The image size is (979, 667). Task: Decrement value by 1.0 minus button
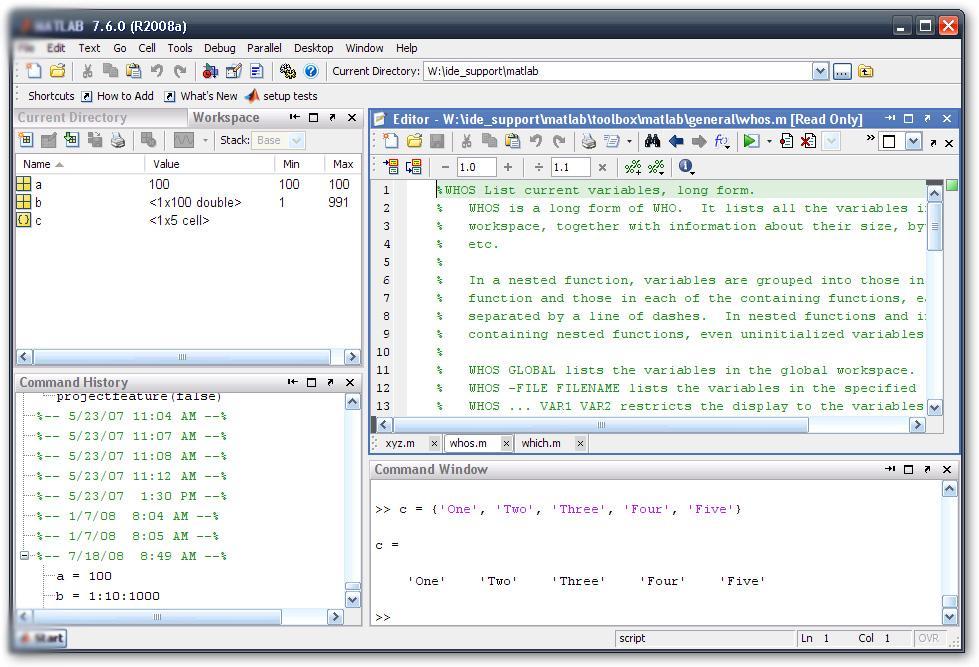(x=445, y=167)
